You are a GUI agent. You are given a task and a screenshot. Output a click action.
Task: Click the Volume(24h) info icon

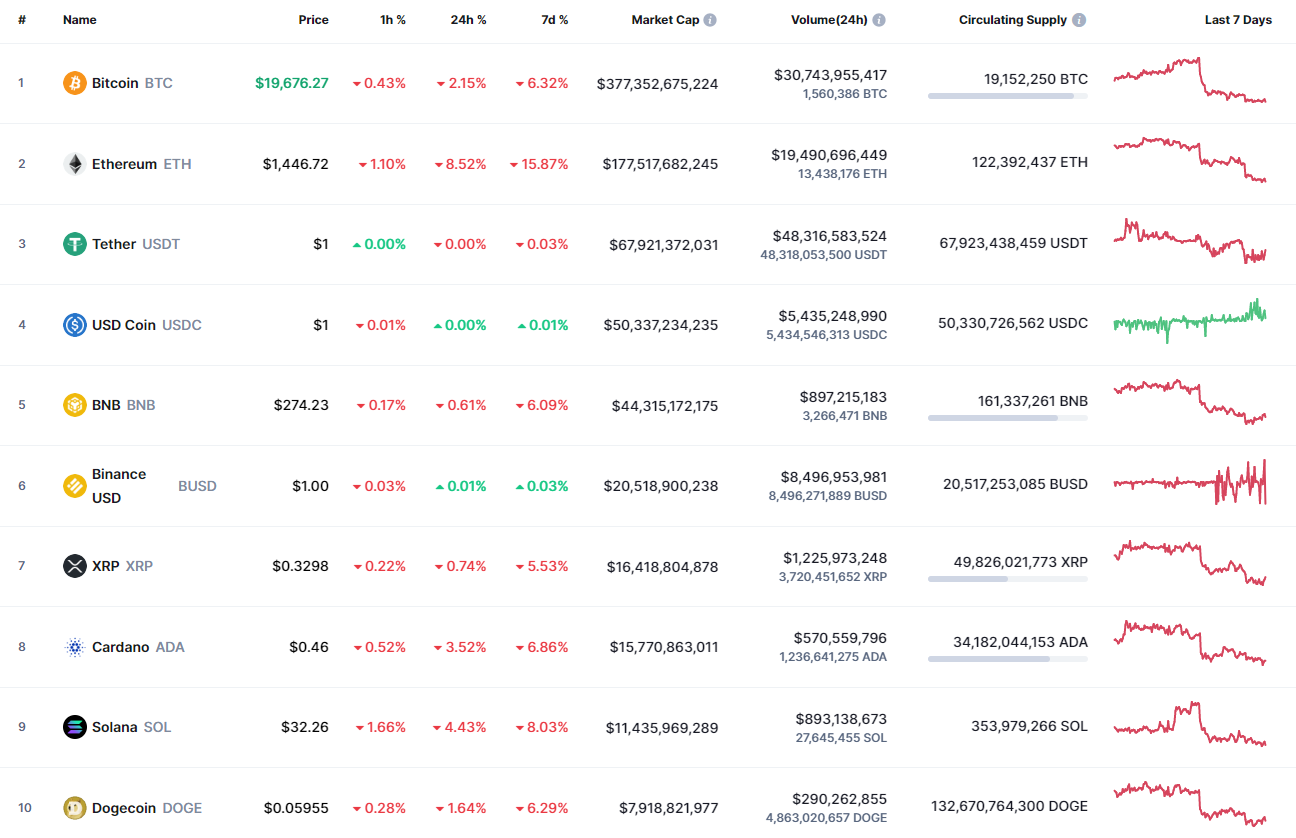878,19
